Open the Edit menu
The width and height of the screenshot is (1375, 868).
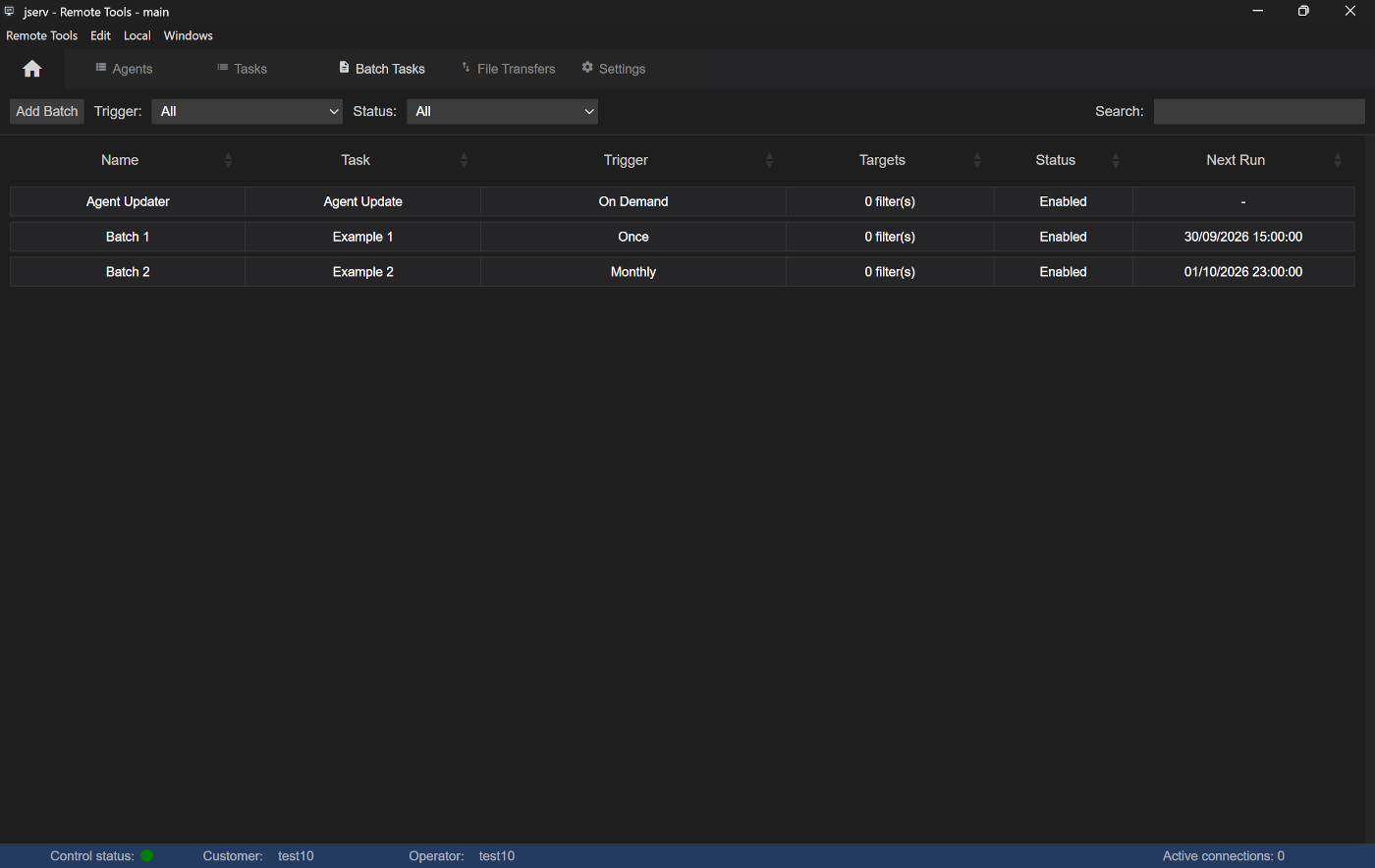click(100, 35)
